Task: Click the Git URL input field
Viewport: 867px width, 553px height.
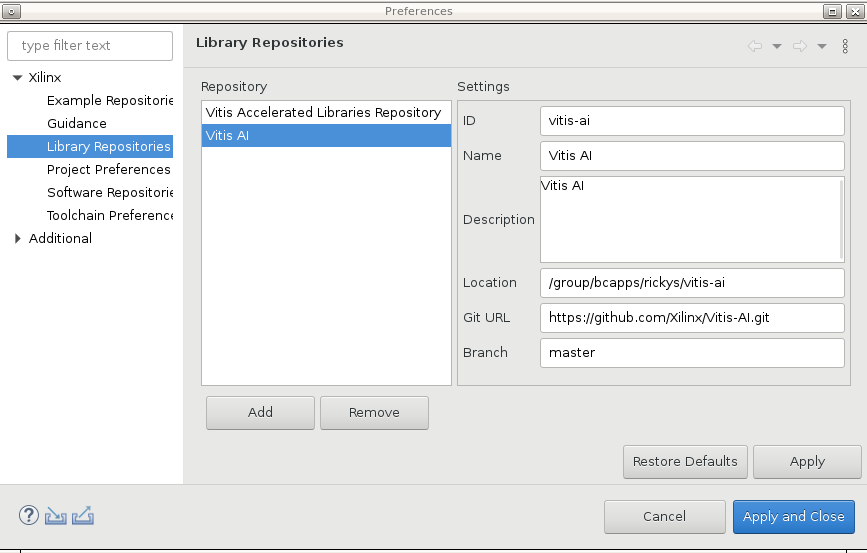Action: [692, 318]
